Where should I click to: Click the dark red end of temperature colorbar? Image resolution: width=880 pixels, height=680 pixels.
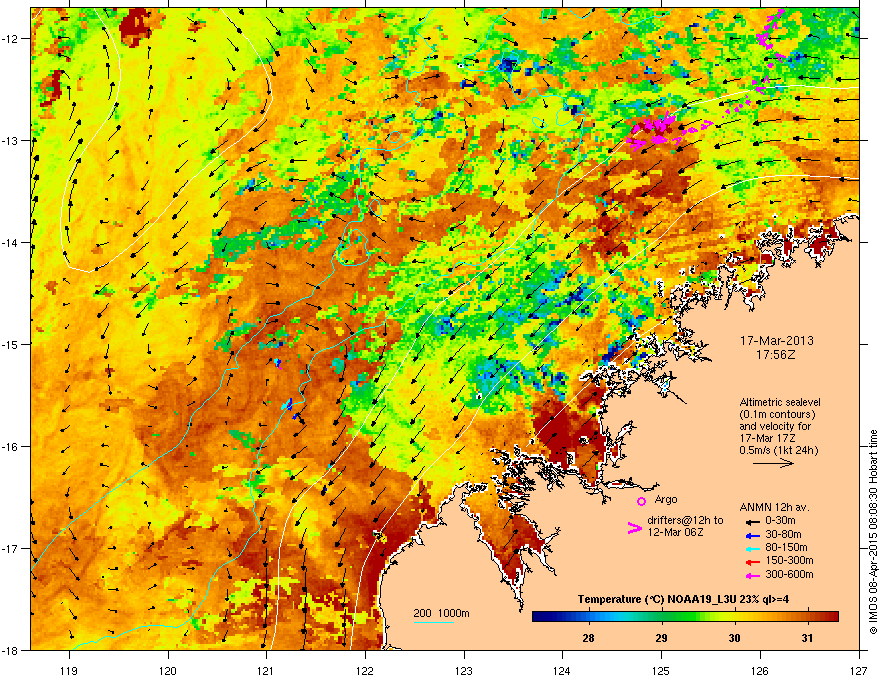point(834,617)
